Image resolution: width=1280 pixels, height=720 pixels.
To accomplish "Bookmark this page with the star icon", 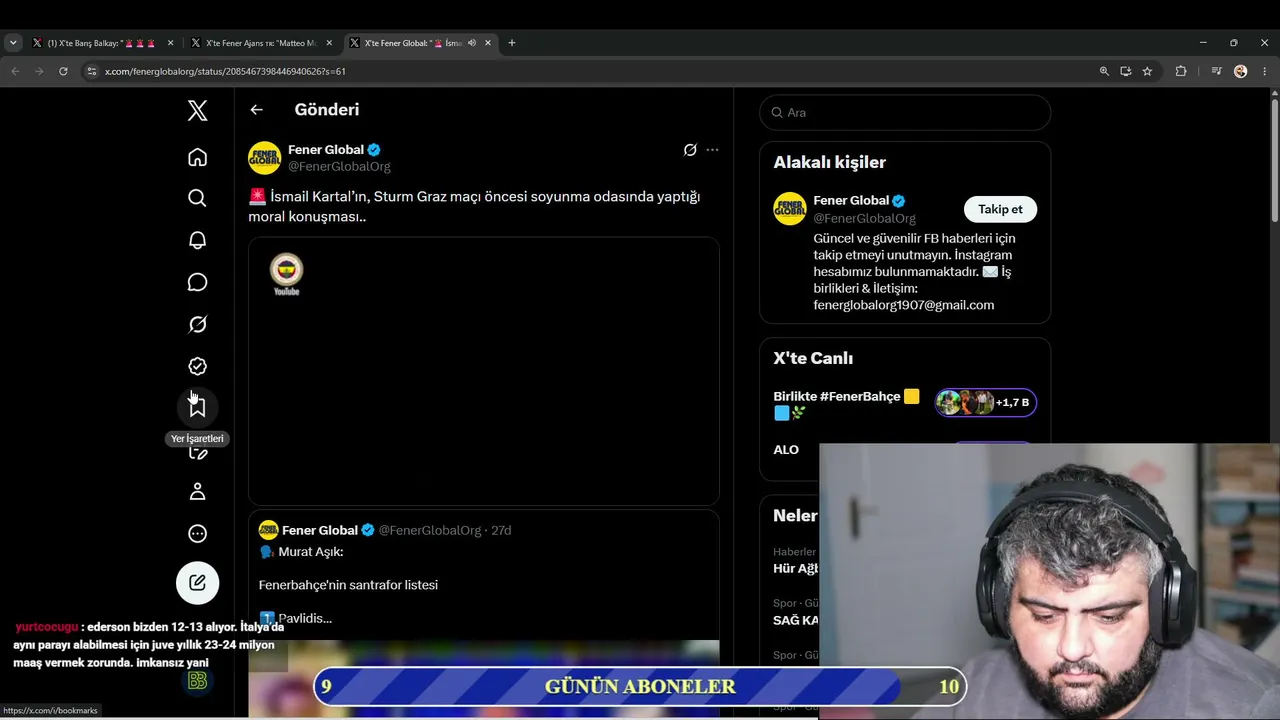I will (1147, 71).
